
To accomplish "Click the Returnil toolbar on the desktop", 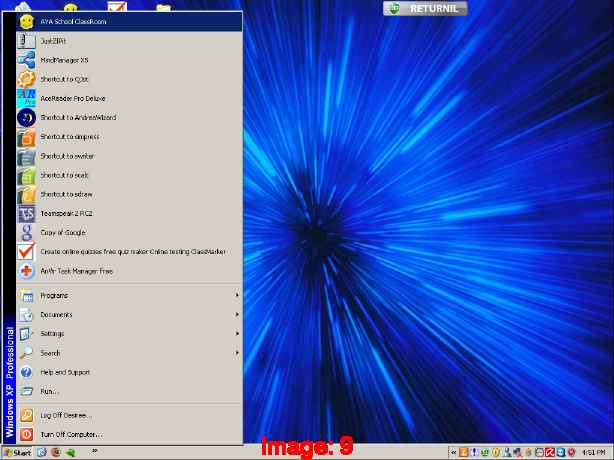I will pos(425,8).
